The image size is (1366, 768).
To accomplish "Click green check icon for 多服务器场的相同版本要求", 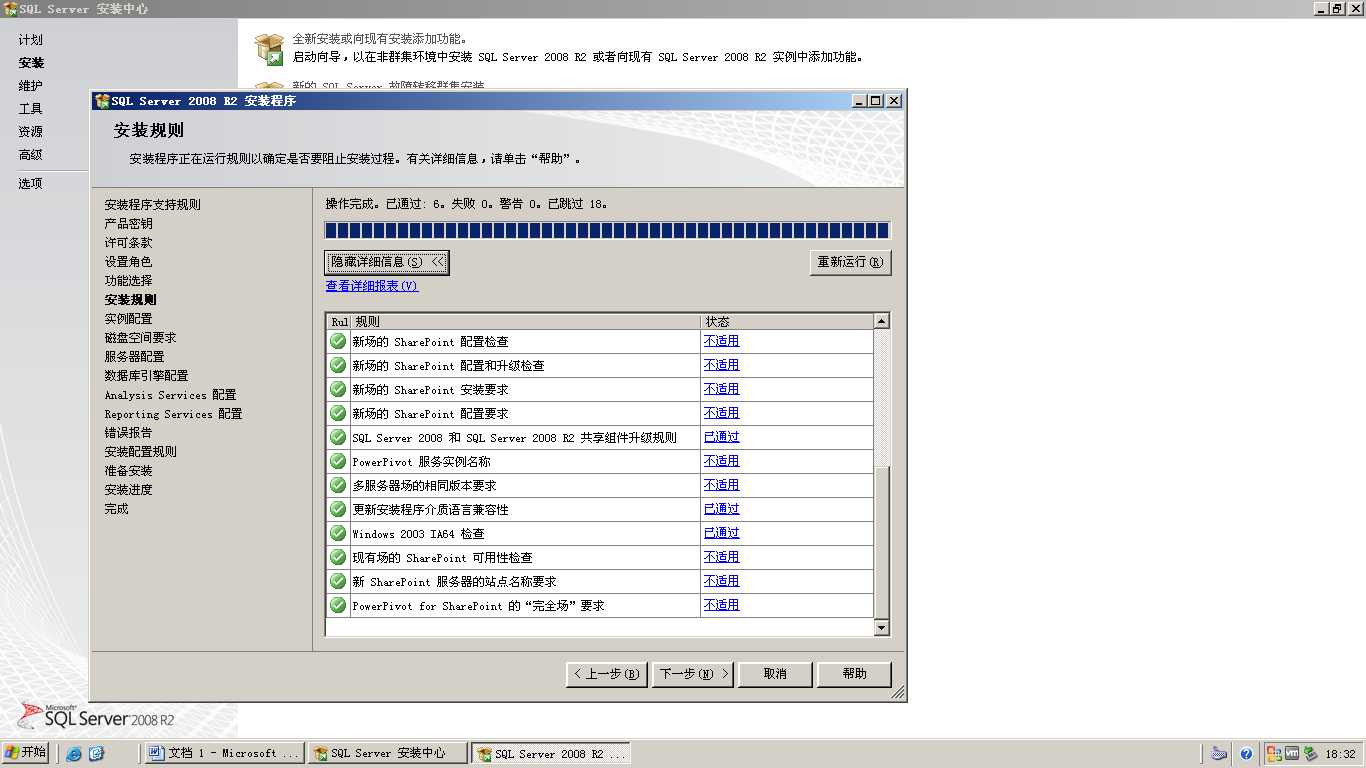I will tap(338, 485).
